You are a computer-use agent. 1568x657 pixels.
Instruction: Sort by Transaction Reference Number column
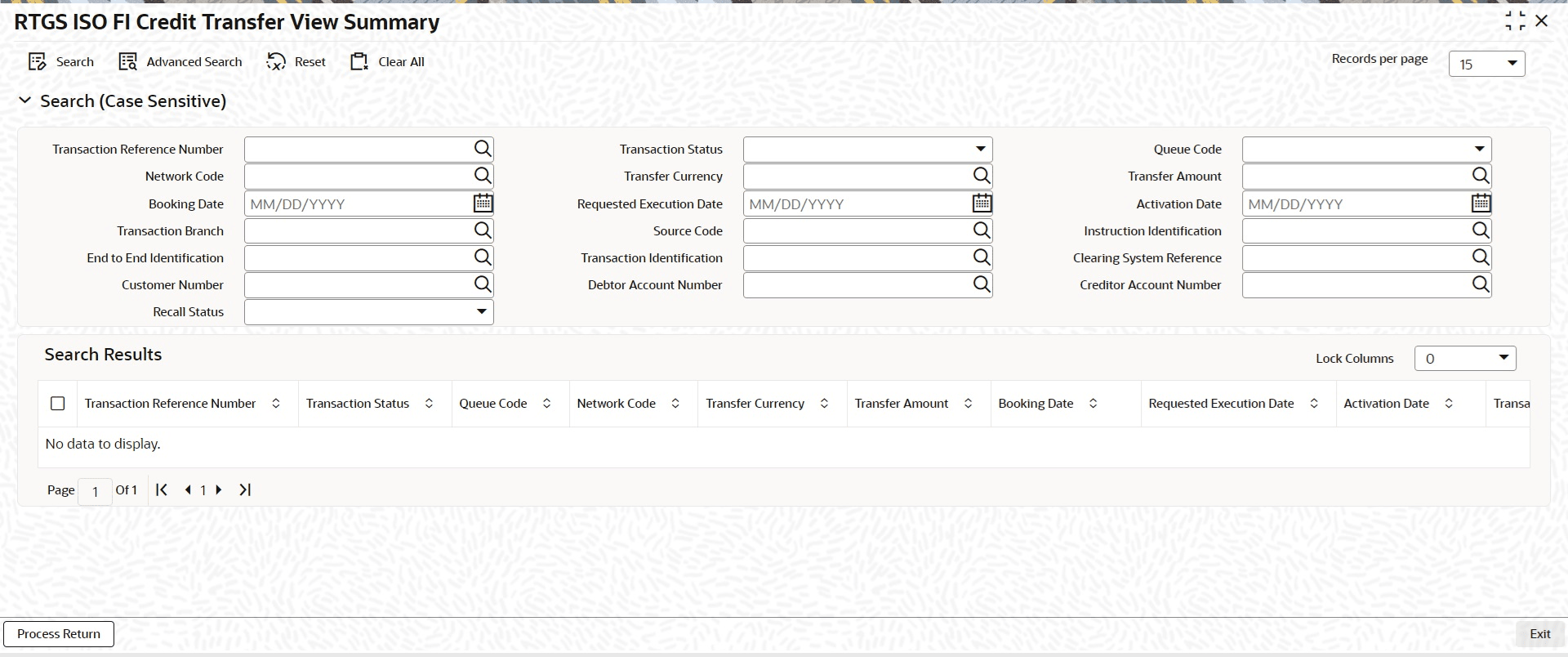coord(276,403)
